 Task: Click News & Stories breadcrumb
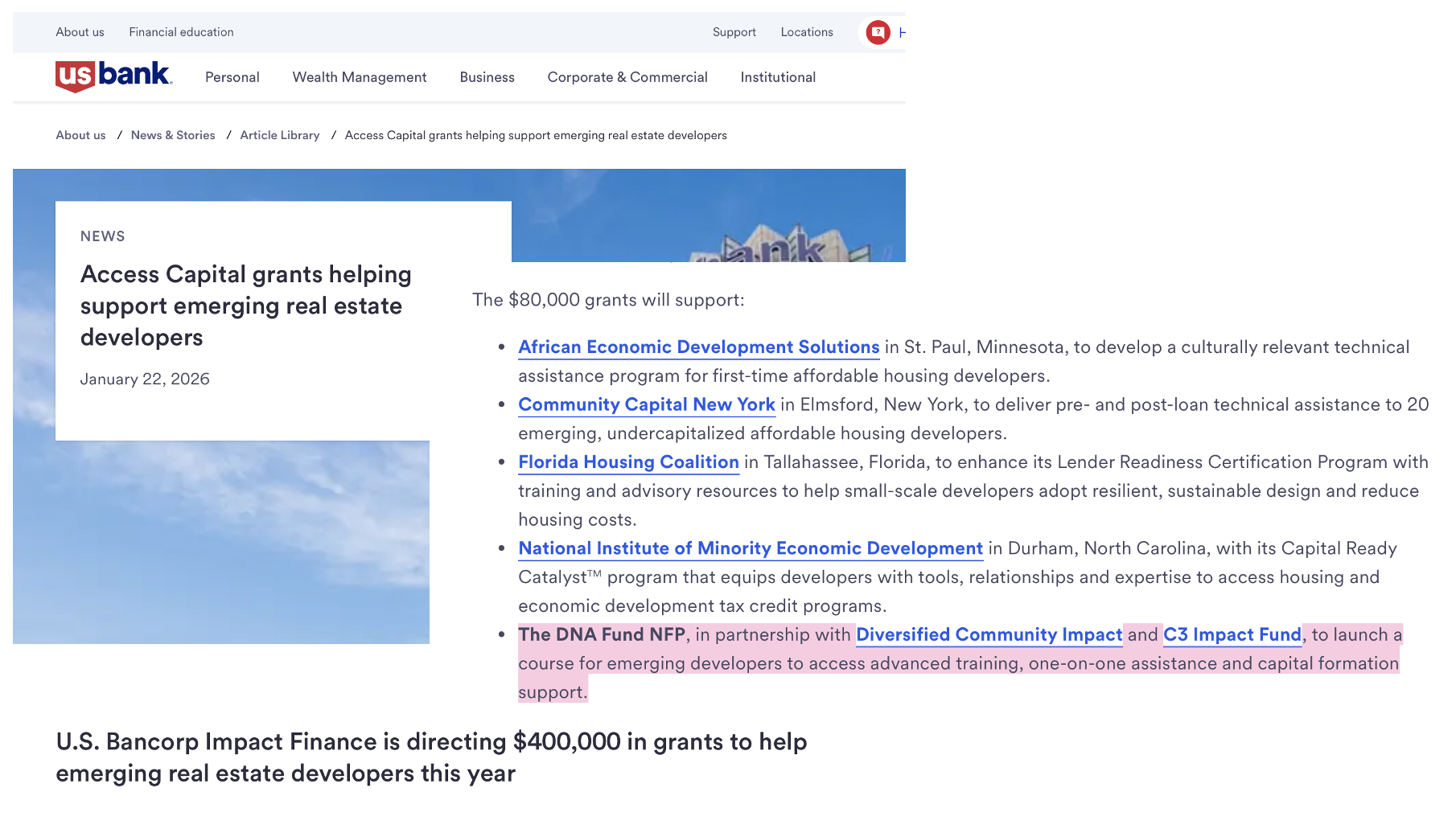tap(173, 135)
